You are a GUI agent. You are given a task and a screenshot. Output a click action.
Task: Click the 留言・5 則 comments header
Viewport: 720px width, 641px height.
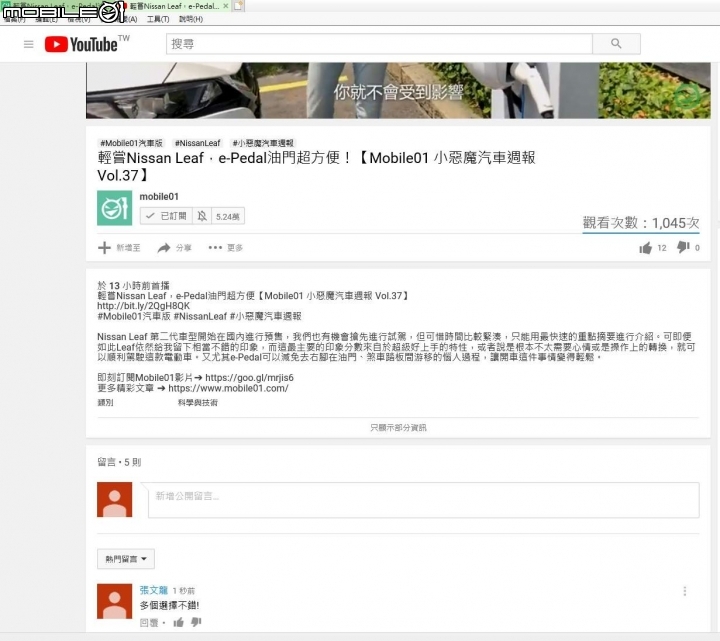(119, 462)
